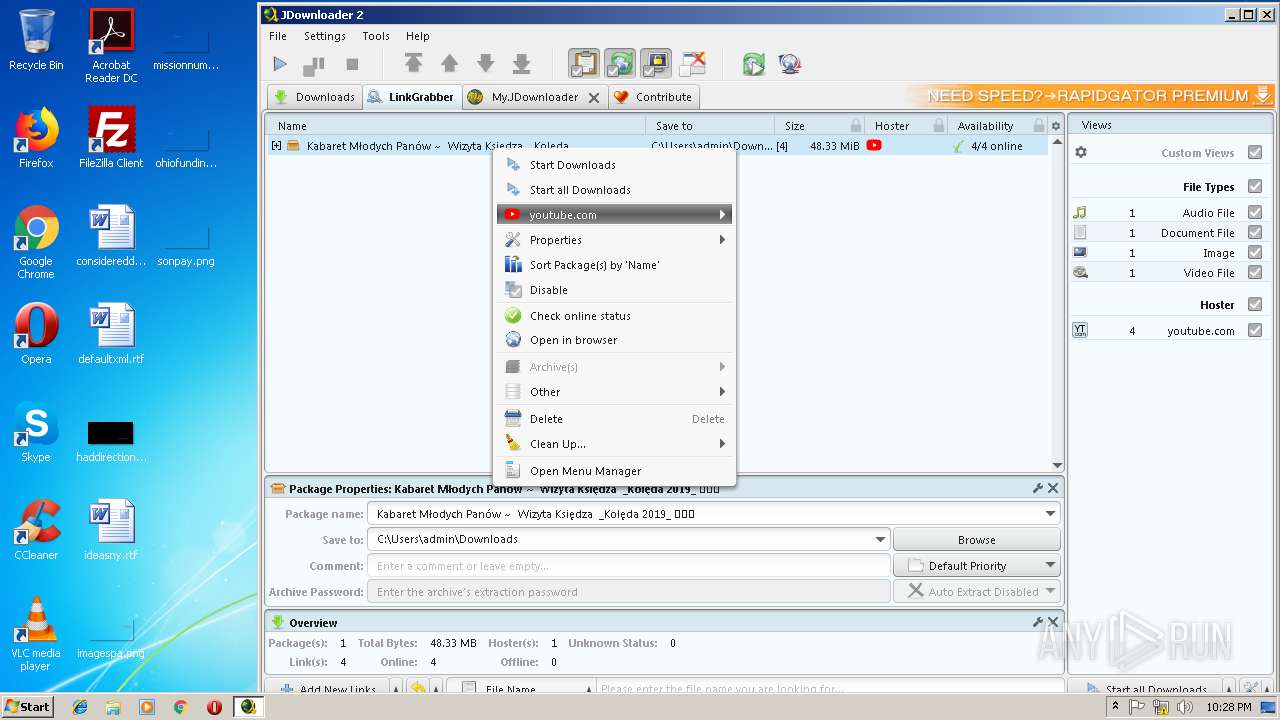
Task: Click table column settings gear icon
Action: 1055,126
